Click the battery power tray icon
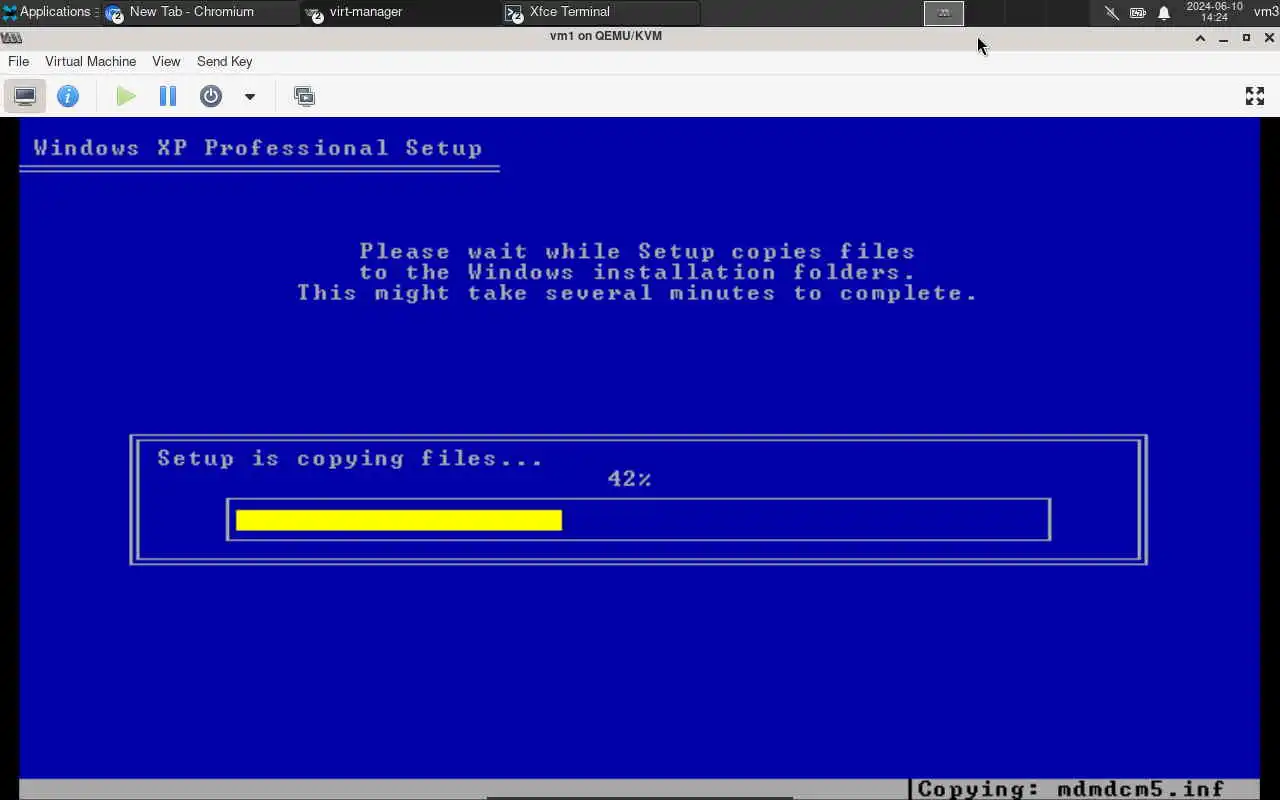The height and width of the screenshot is (800, 1280). (1138, 13)
